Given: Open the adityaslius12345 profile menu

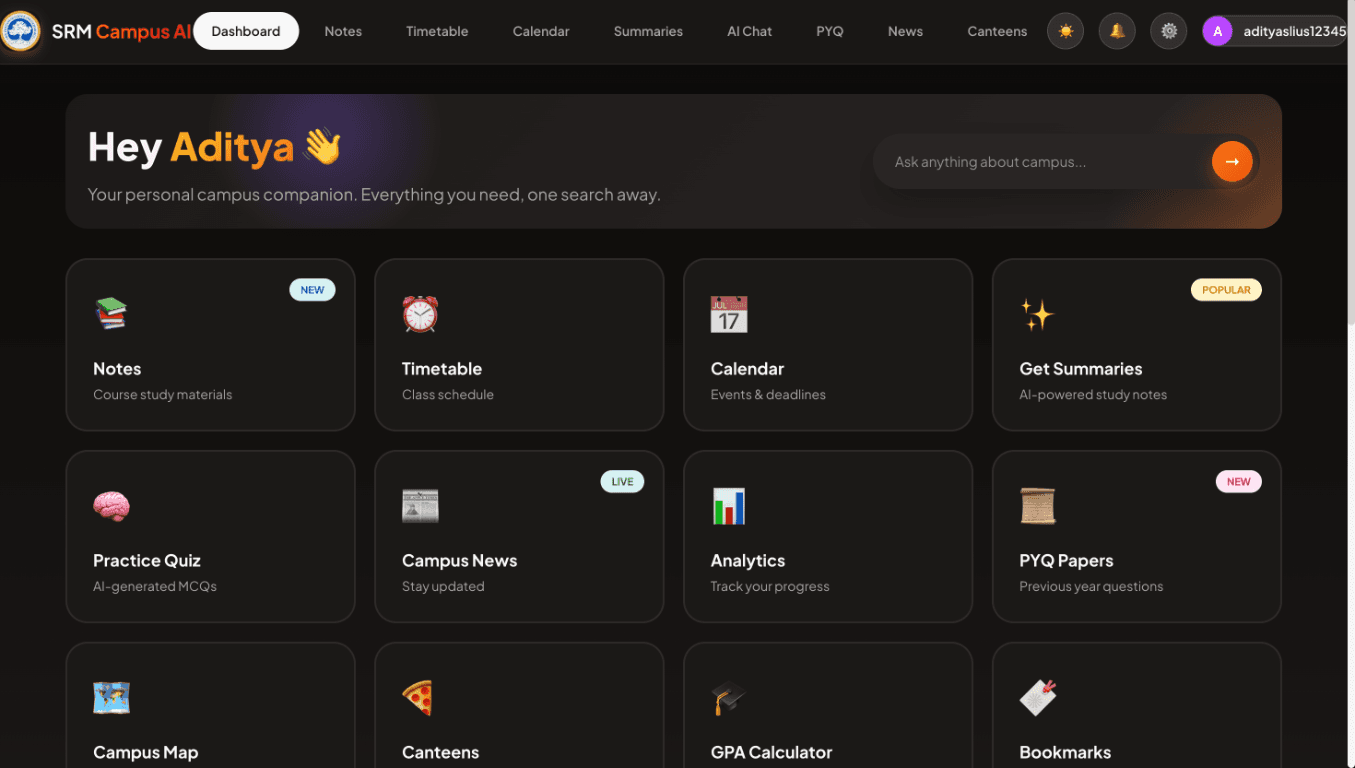Looking at the screenshot, I should [1274, 31].
